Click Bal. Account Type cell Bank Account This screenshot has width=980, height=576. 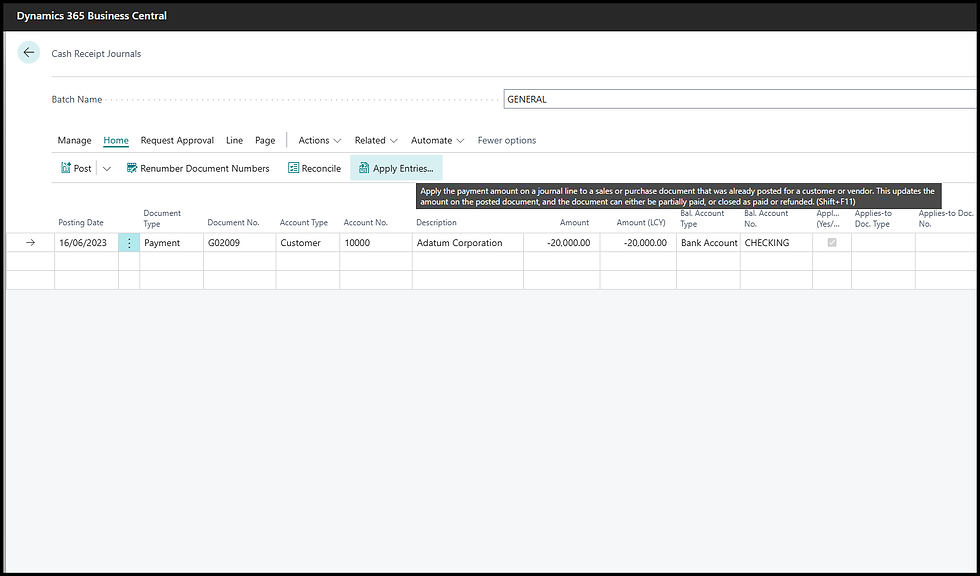point(708,243)
